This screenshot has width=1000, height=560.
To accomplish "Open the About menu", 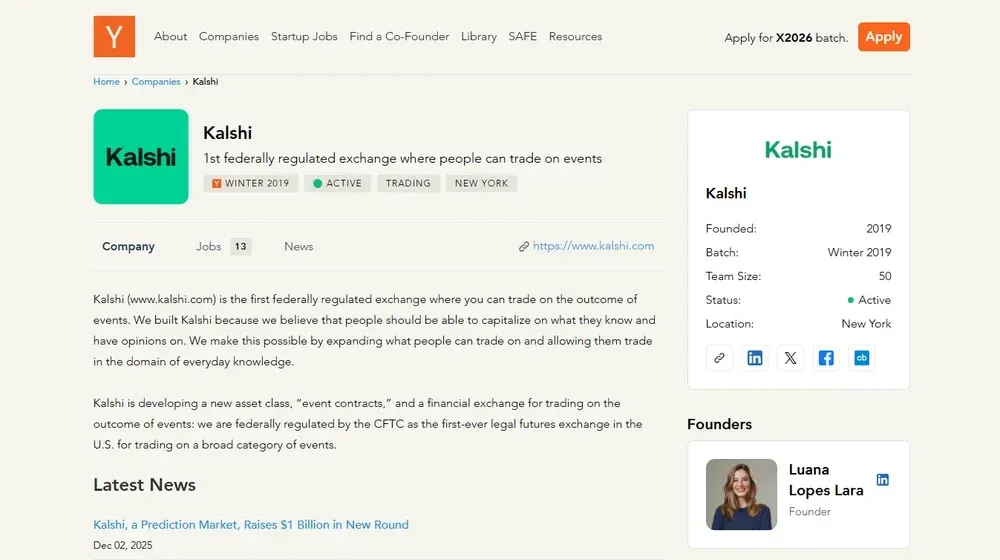I will tap(170, 36).
